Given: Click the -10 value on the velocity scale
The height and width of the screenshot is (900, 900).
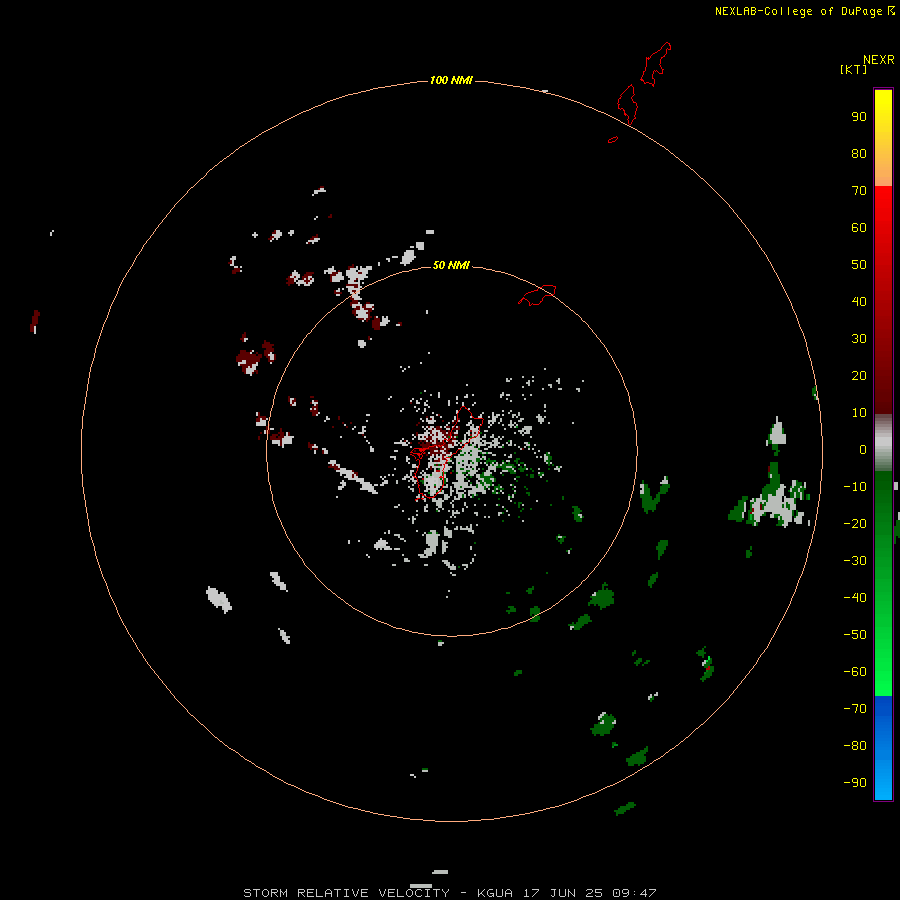Looking at the screenshot, I should click(855, 487).
